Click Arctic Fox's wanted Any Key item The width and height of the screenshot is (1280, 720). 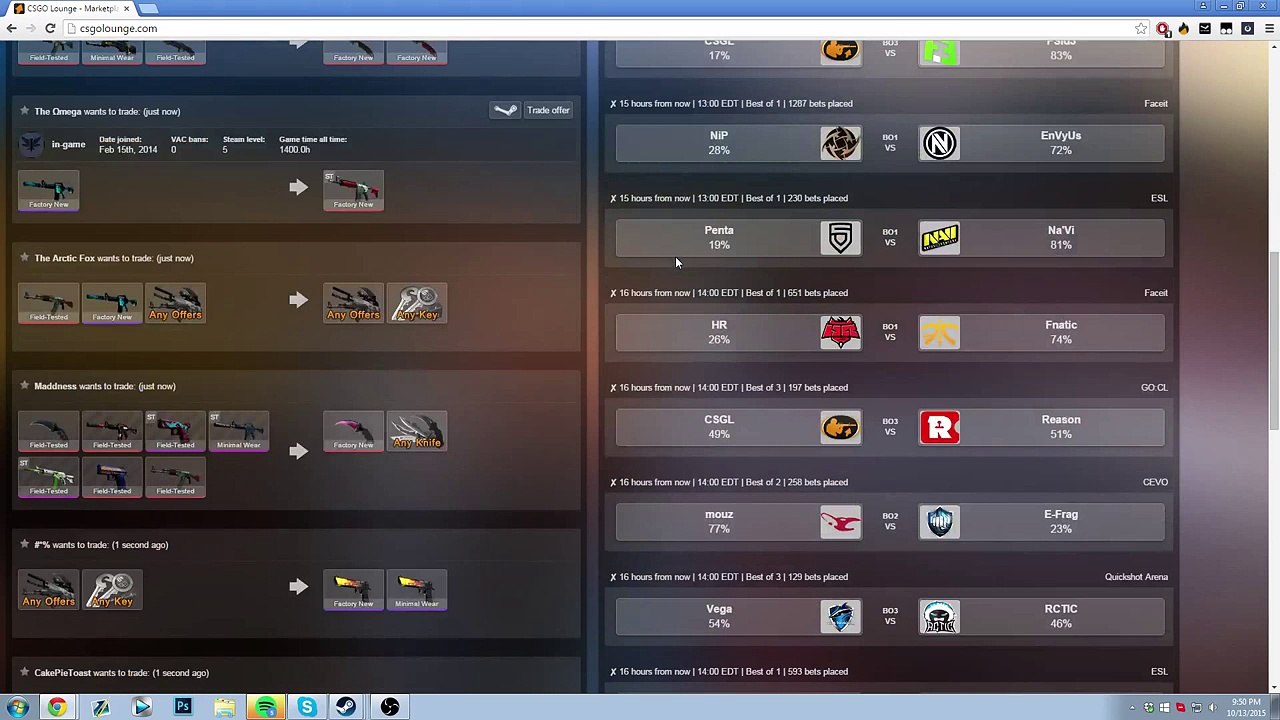(x=417, y=303)
